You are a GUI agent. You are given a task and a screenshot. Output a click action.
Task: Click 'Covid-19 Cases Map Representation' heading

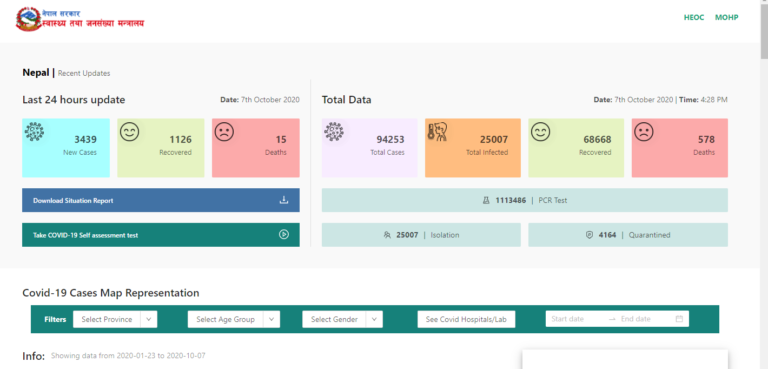111,293
